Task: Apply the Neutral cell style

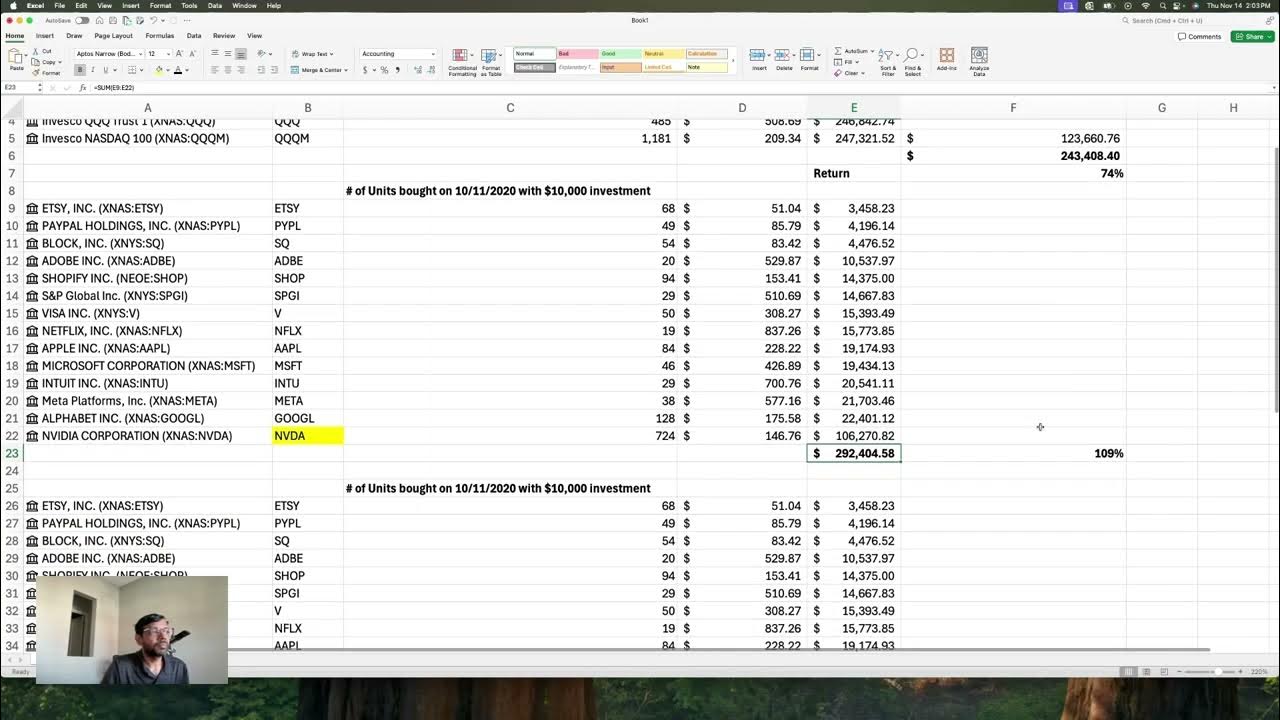Action: (663, 54)
